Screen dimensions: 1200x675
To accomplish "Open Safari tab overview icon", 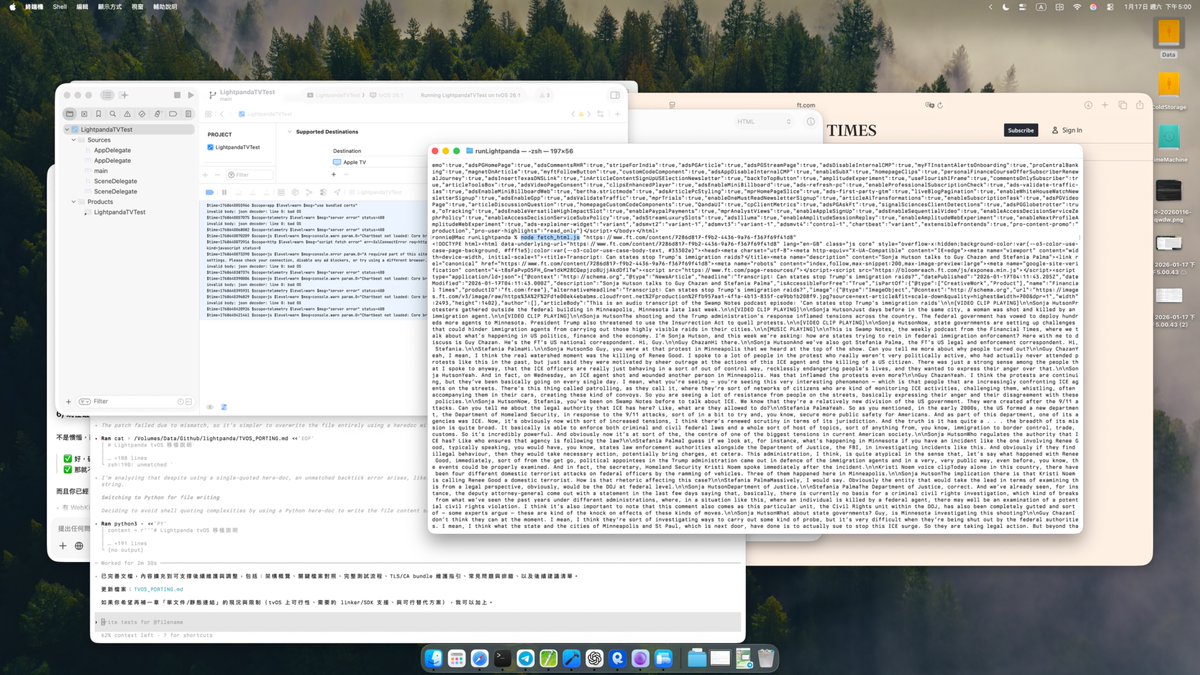I will [x=1122, y=105].
